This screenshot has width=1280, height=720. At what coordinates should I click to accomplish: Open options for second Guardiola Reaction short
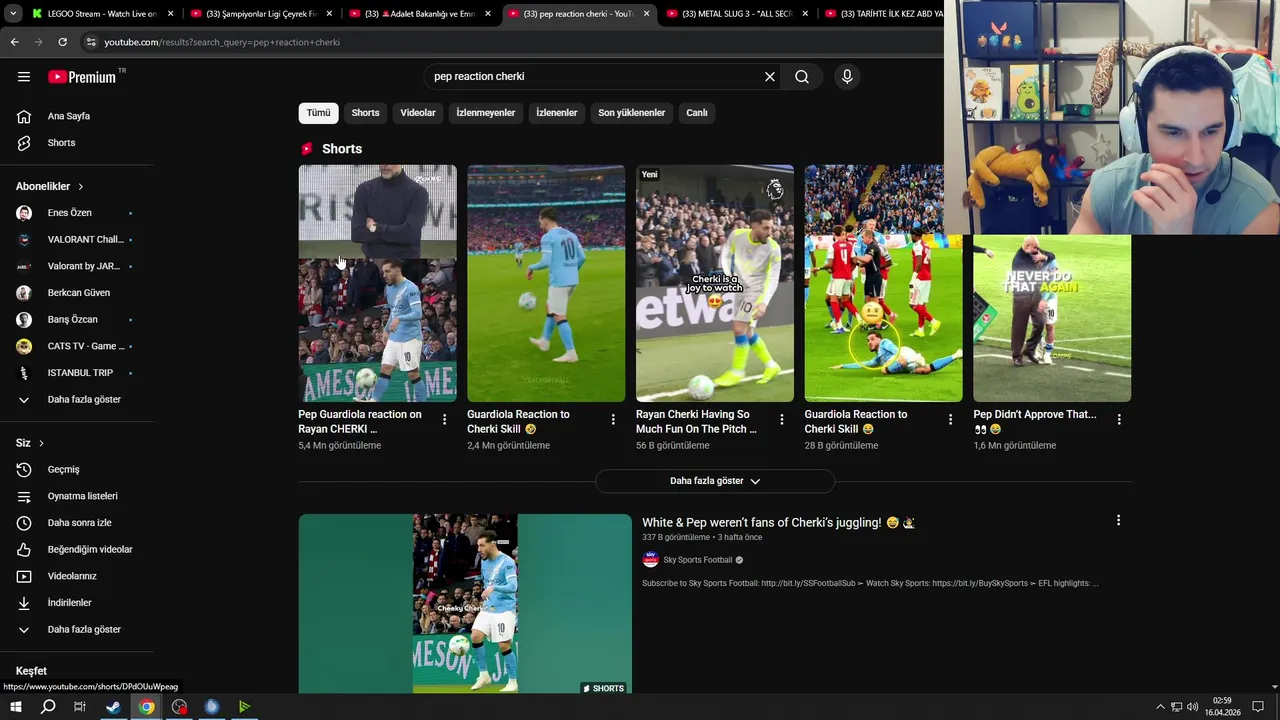pos(951,420)
